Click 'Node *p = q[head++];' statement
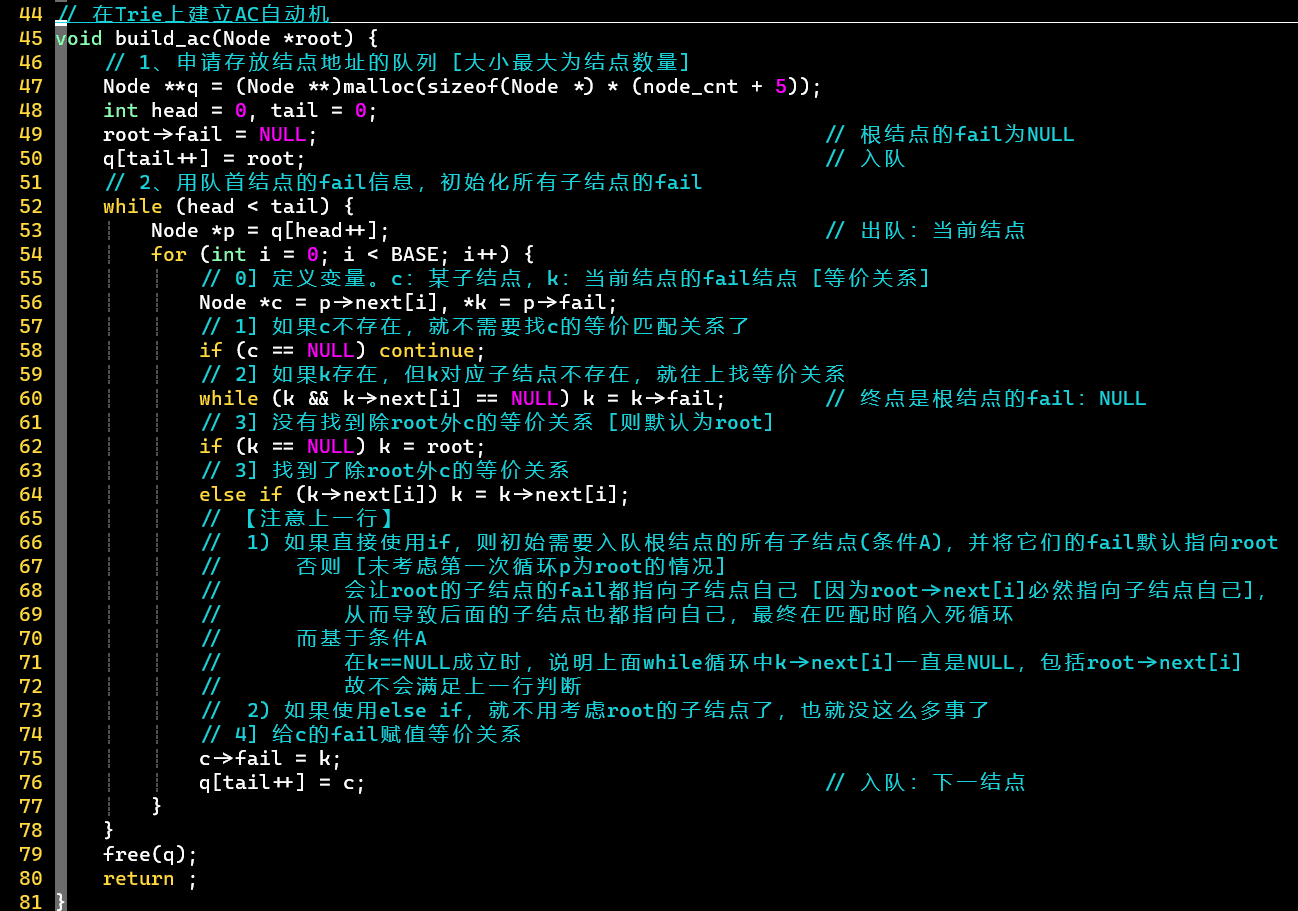Screen dimensions: 1298x911 point(271,230)
